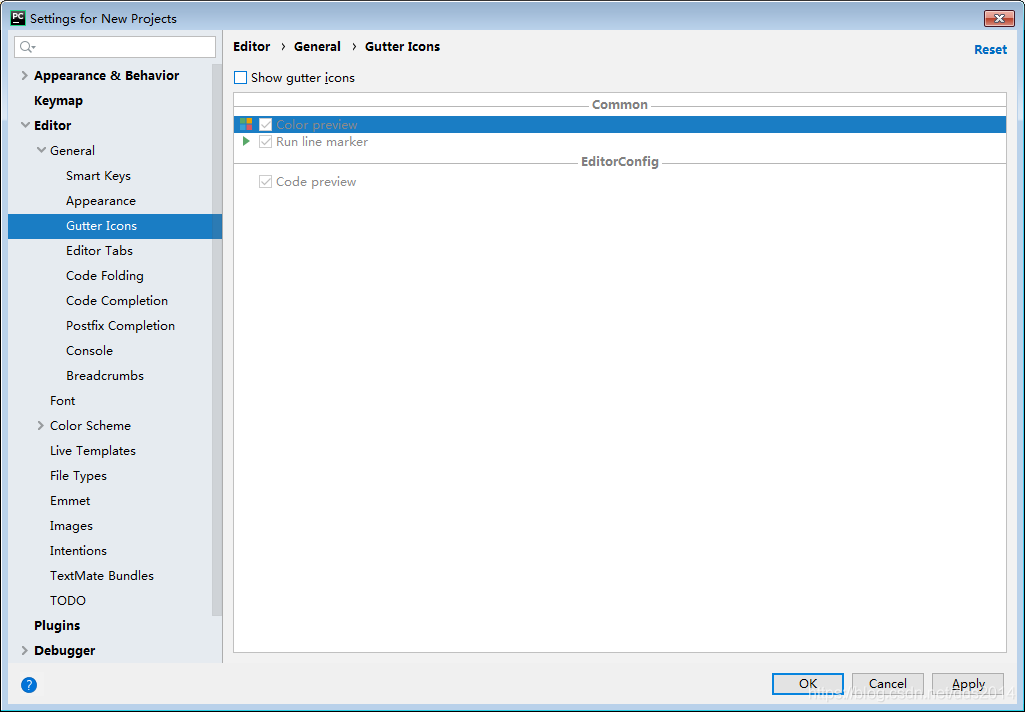Image resolution: width=1025 pixels, height=712 pixels.
Task: Click the Apply button
Action: point(968,684)
